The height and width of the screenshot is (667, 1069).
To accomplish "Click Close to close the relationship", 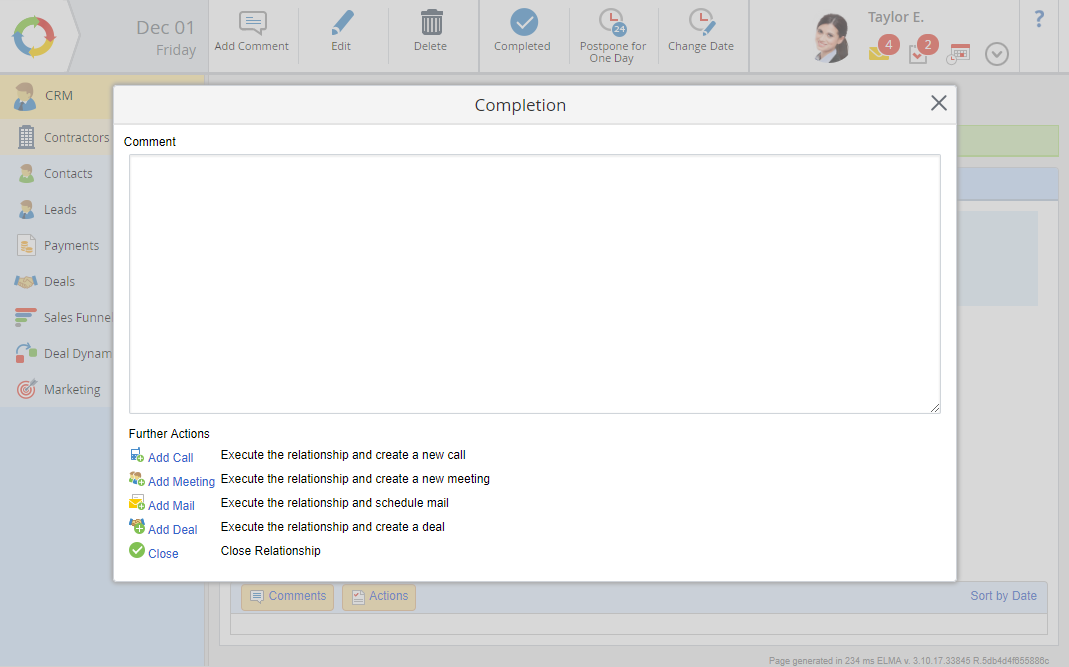I will tap(163, 553).
